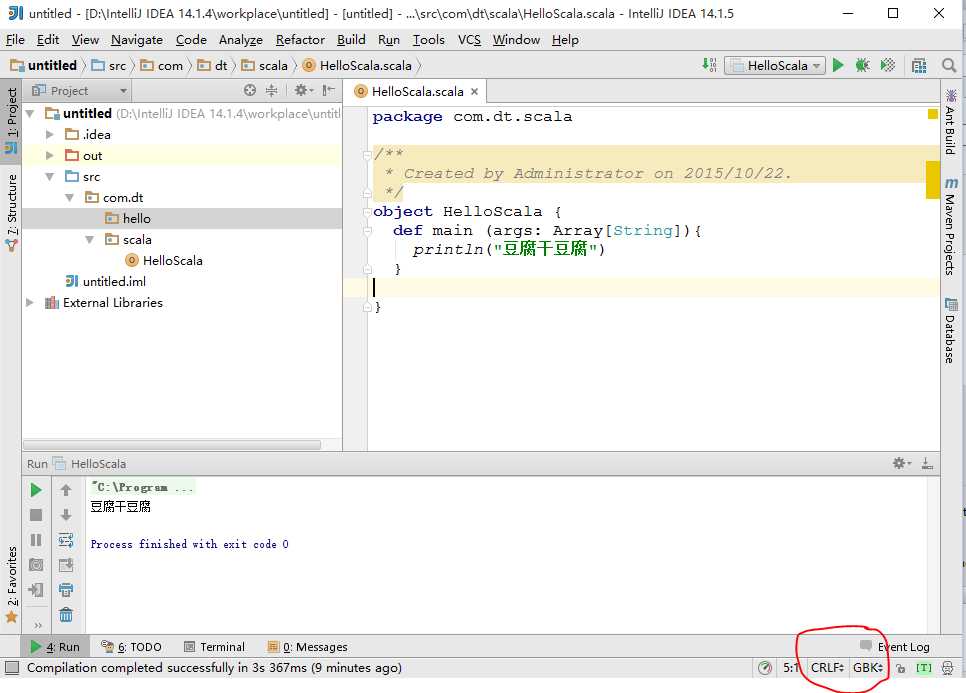Open the VCS menu
The height and width of the screenshot is (693, 966).
pos(469,39)
